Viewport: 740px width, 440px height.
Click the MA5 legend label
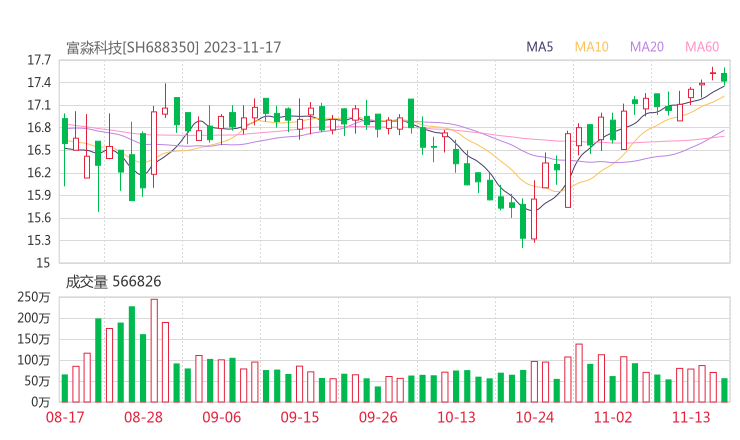coord(539,47)
